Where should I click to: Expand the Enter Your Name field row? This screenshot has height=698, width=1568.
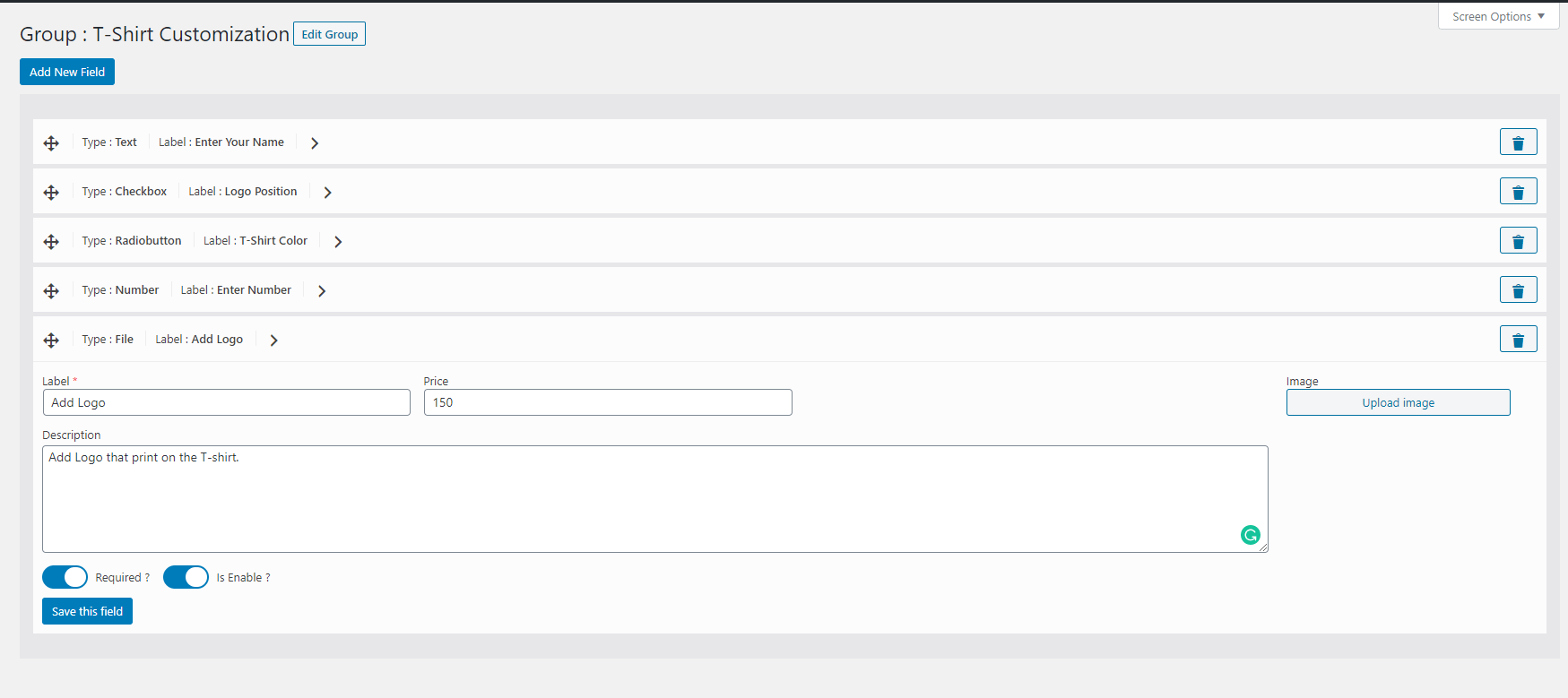[315, 143]
